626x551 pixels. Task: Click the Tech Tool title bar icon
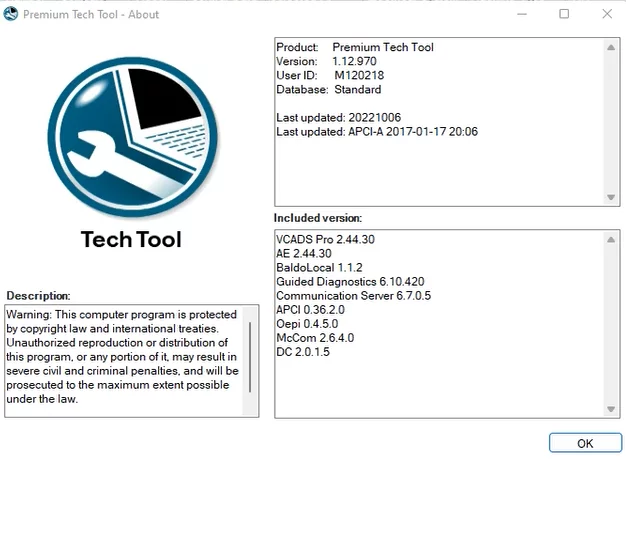coord(11,14)
